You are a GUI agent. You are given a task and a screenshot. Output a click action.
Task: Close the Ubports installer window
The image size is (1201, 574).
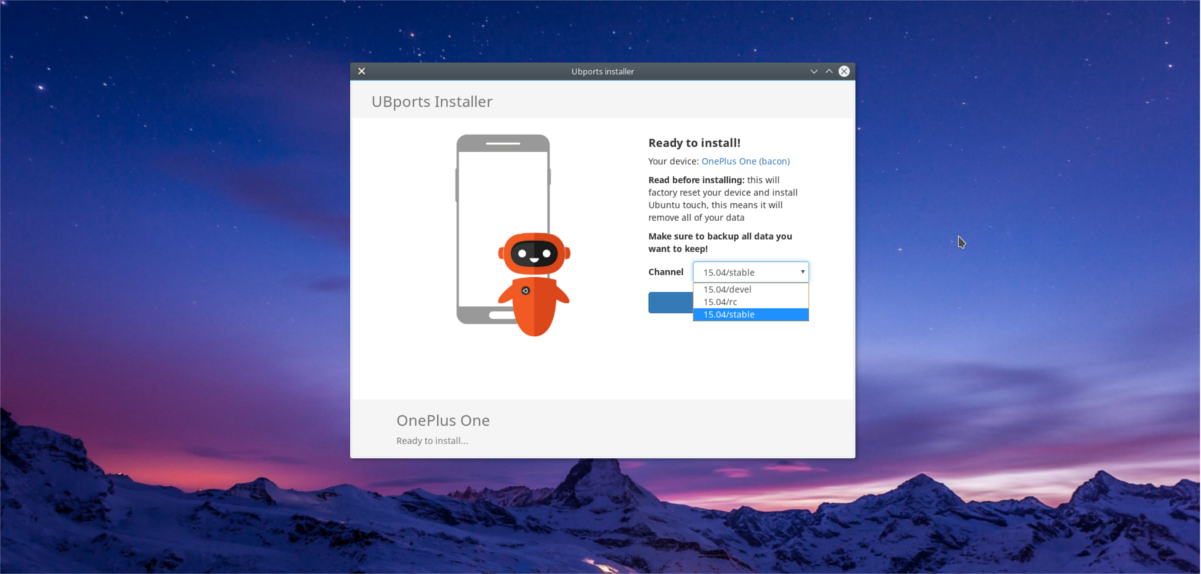tap(844, 71)
